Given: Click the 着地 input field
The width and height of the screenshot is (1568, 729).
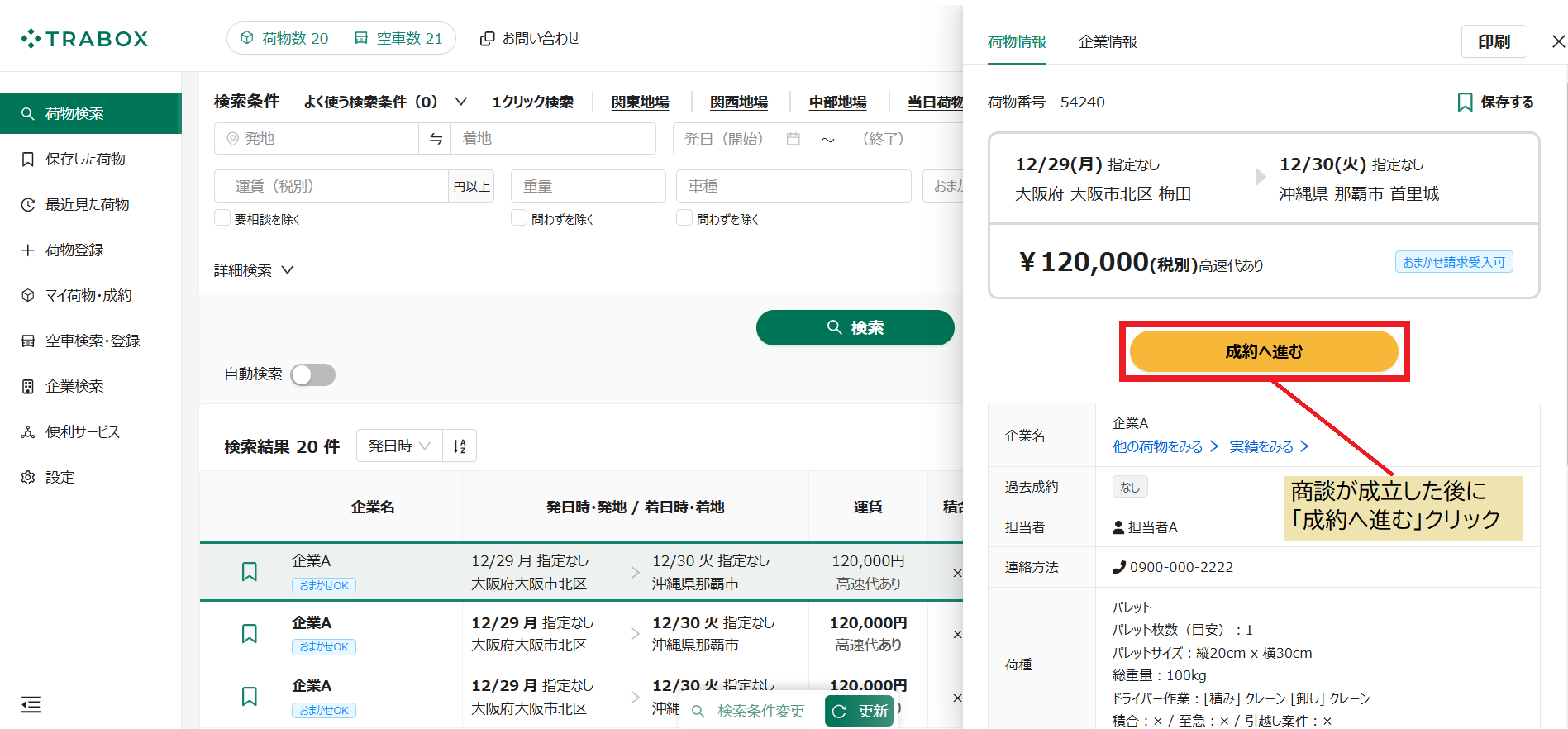Looking at the screenshot, I should click(x=553, y=139).
